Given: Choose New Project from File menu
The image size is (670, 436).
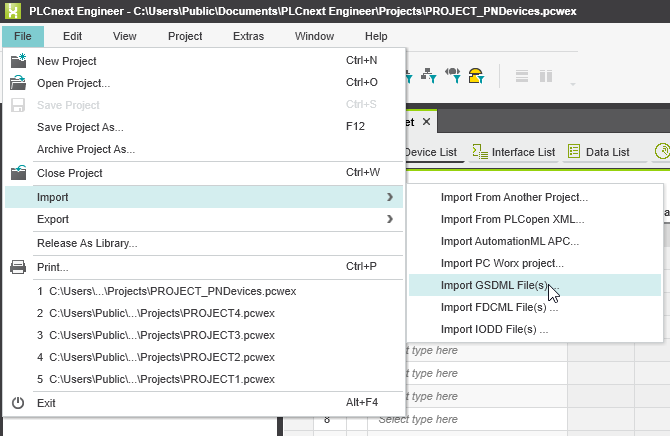Looking at the screenshot, I should [x=204, y=61].
